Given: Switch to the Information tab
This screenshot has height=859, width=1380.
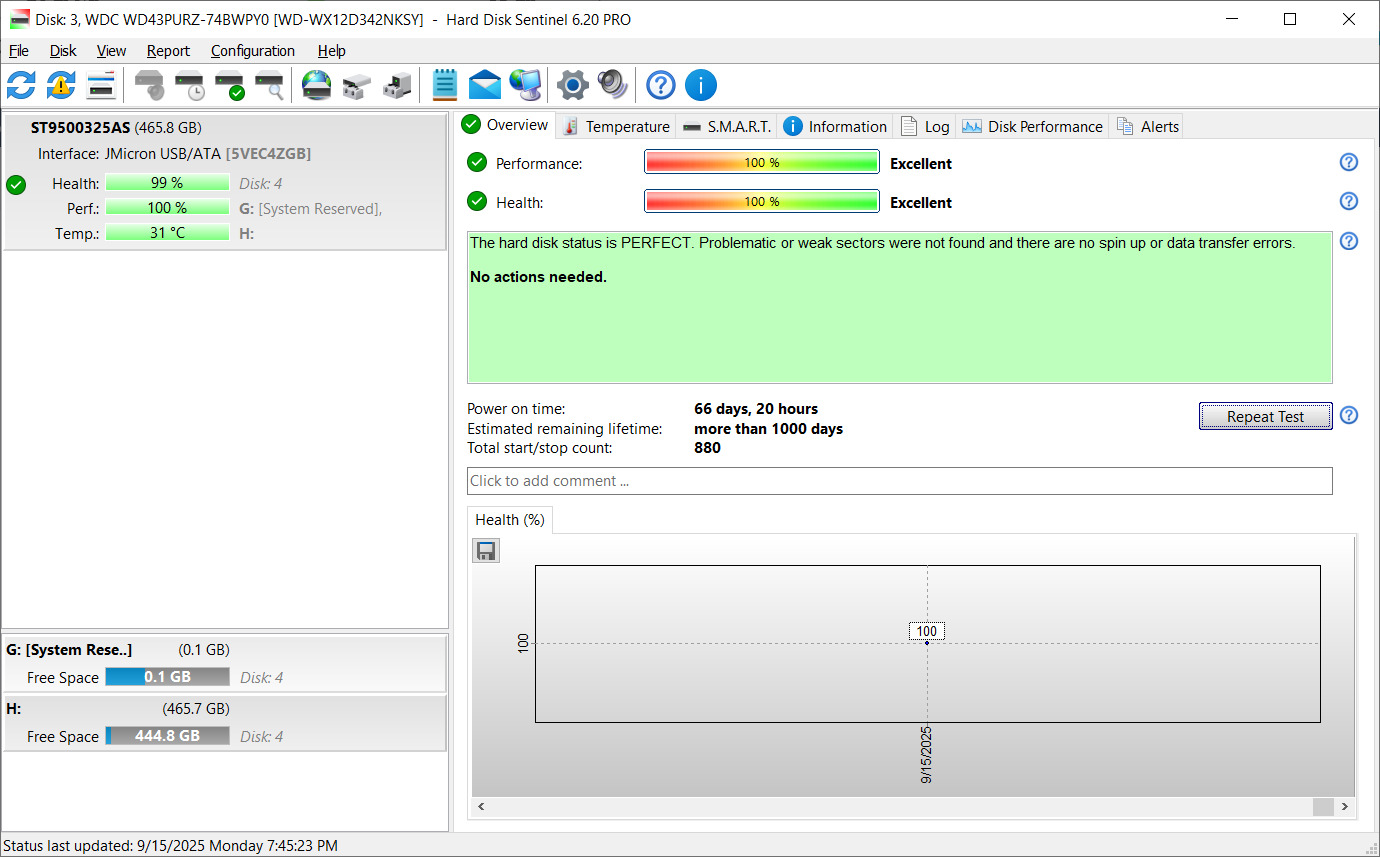Looking at the screenshot, I should point(835,126).
